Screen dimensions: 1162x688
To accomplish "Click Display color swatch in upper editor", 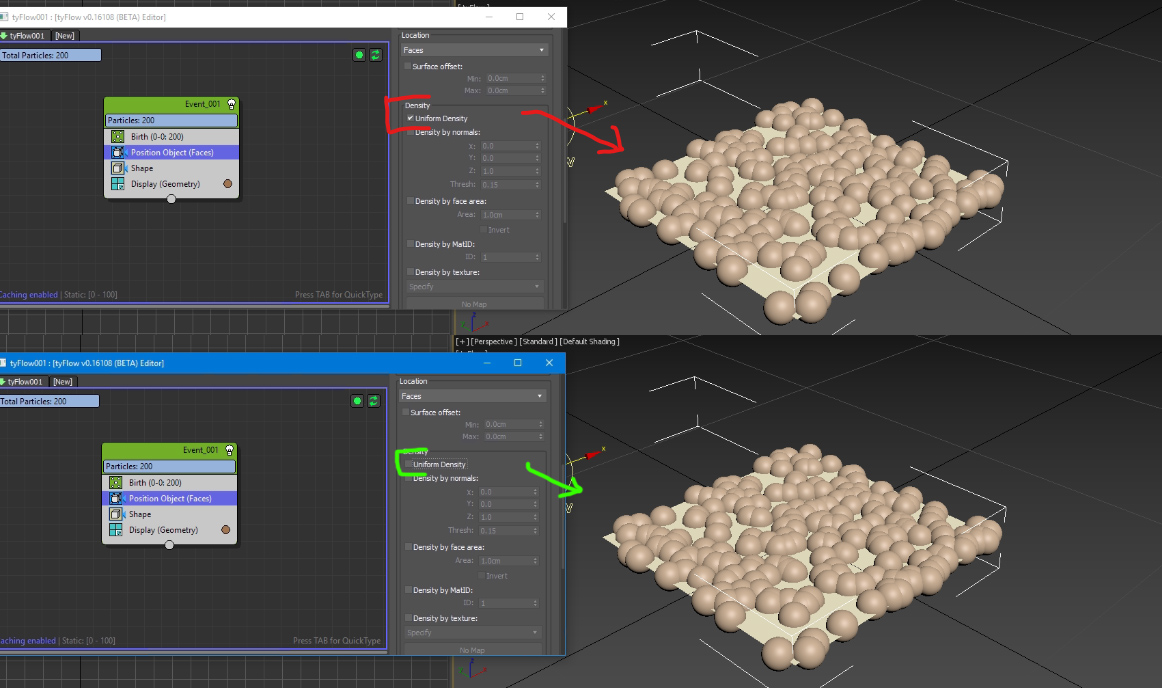I will coord(228,184).
